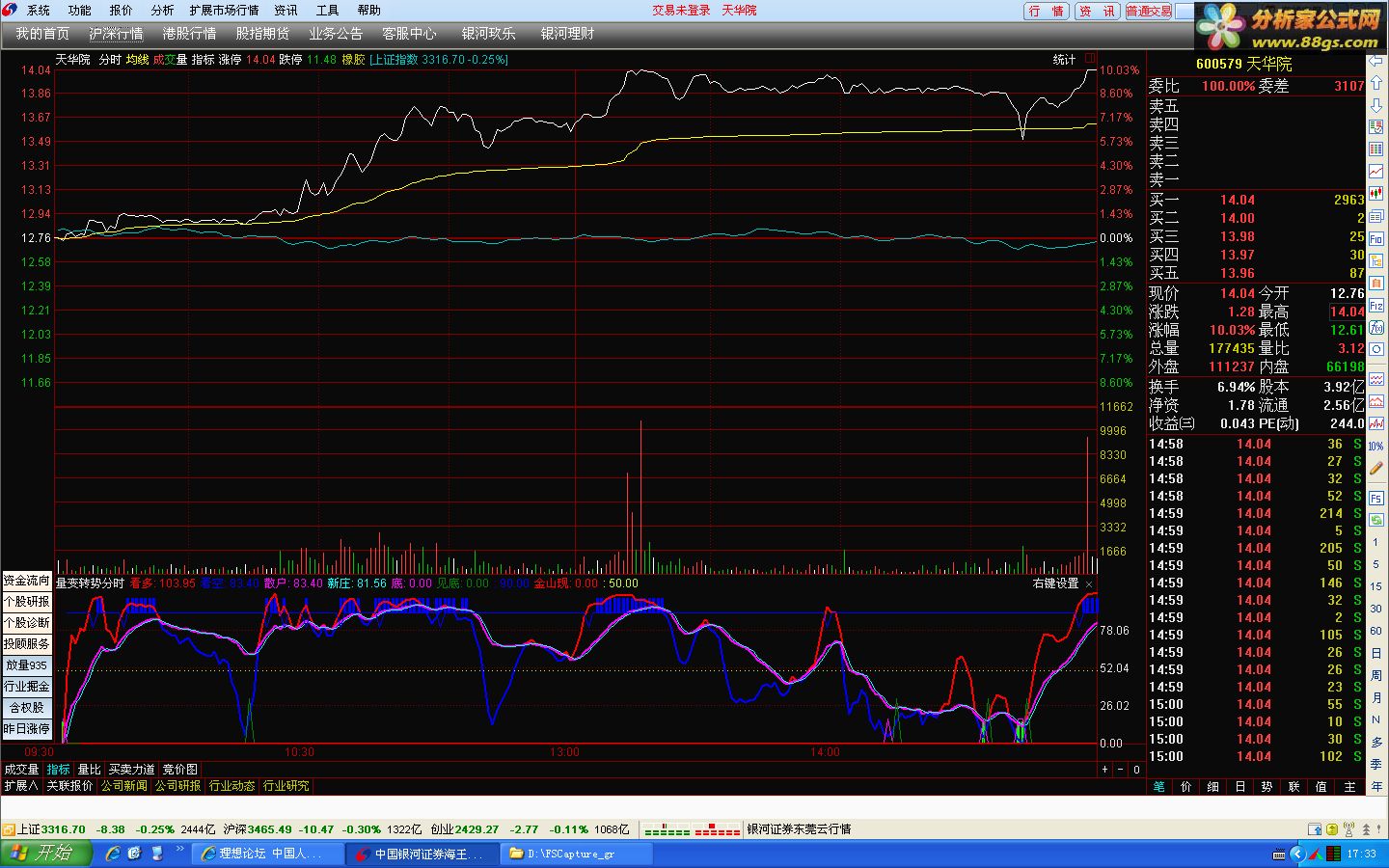Click the 资金流向 side button
The image size is (1389, 868).
[x=26, y=581]
